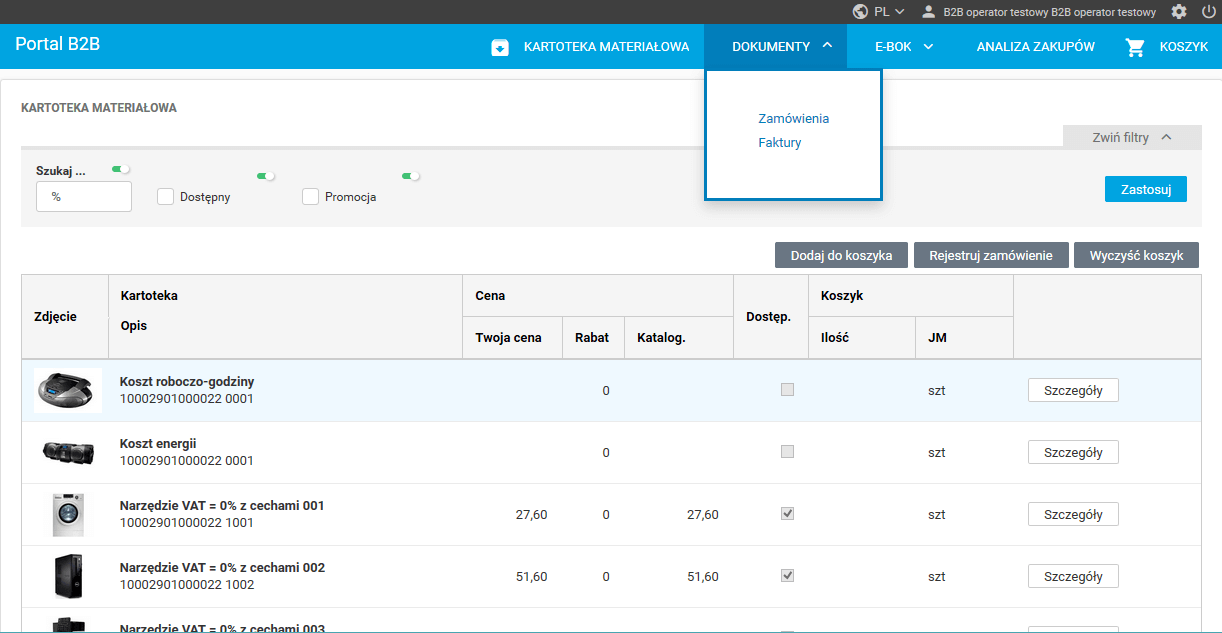Check the Promocja checkbox

(x=310, y=197)
